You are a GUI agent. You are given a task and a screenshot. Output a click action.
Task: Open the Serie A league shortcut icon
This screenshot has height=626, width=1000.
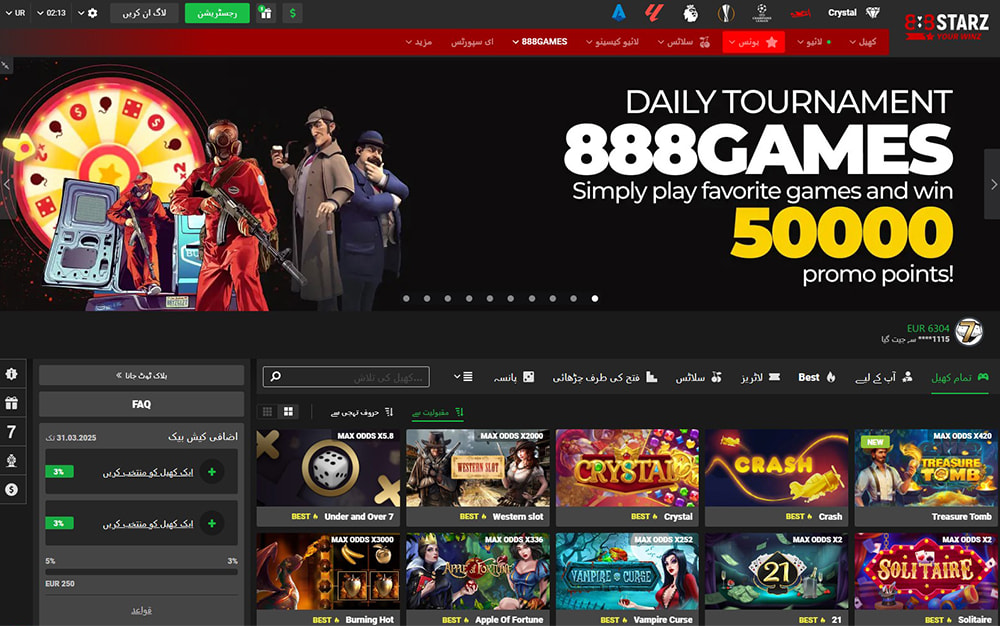pyautogui.click(x=618, y=13)
